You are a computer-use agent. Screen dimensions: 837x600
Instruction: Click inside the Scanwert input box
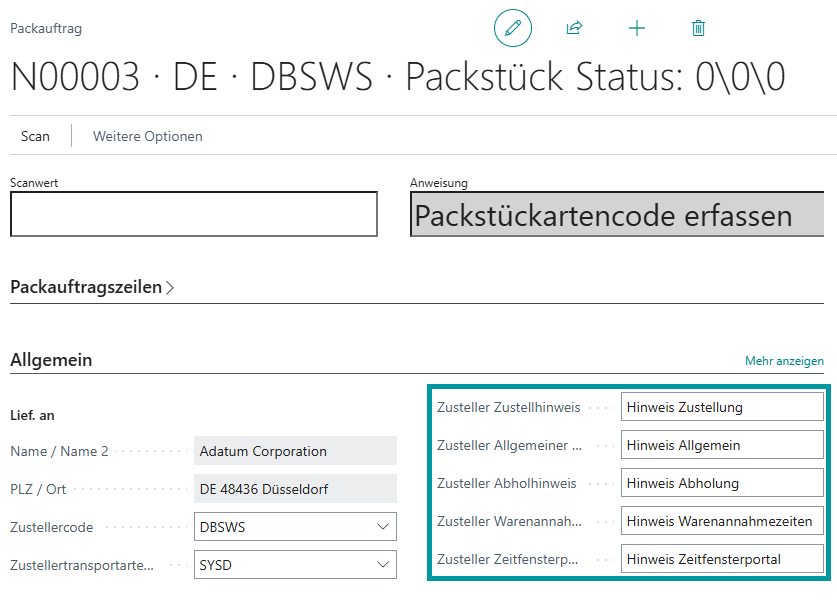(193, 214)
